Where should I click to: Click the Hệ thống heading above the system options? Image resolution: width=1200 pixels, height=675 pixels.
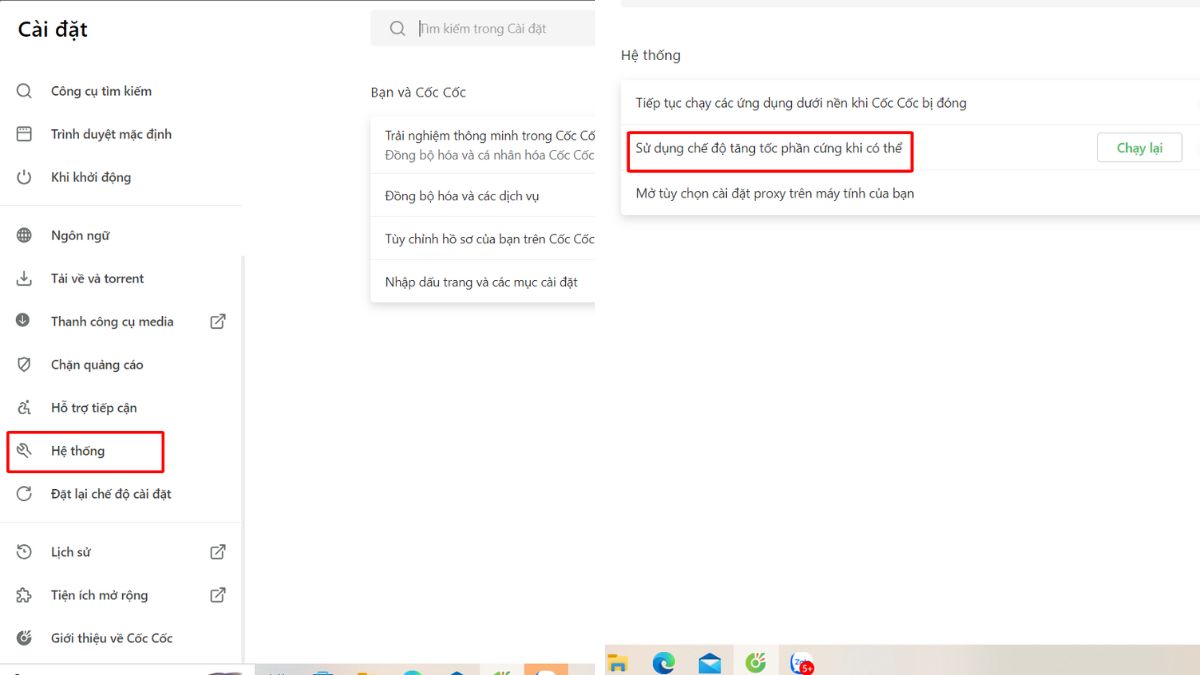650,55
